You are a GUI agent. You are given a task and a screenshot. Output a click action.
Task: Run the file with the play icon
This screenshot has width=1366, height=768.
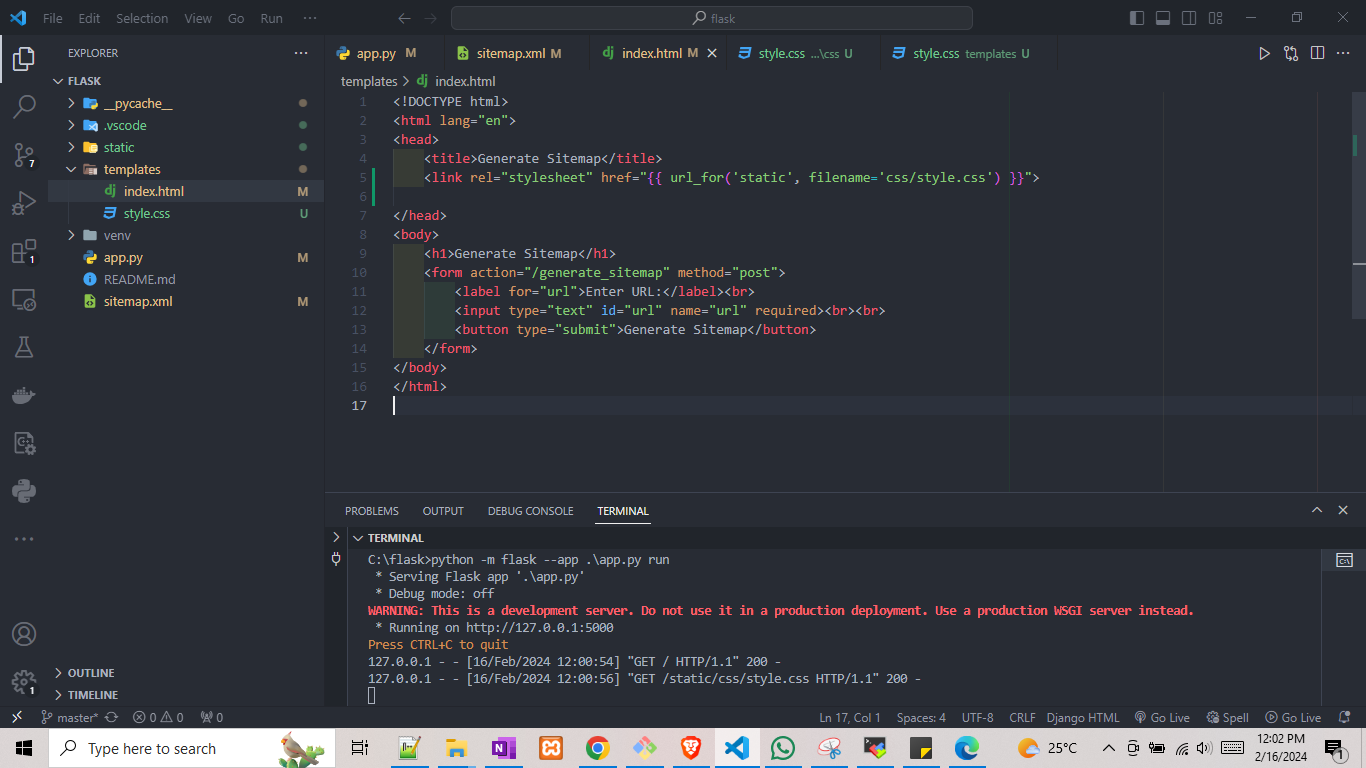click(x=1264, y=53)
